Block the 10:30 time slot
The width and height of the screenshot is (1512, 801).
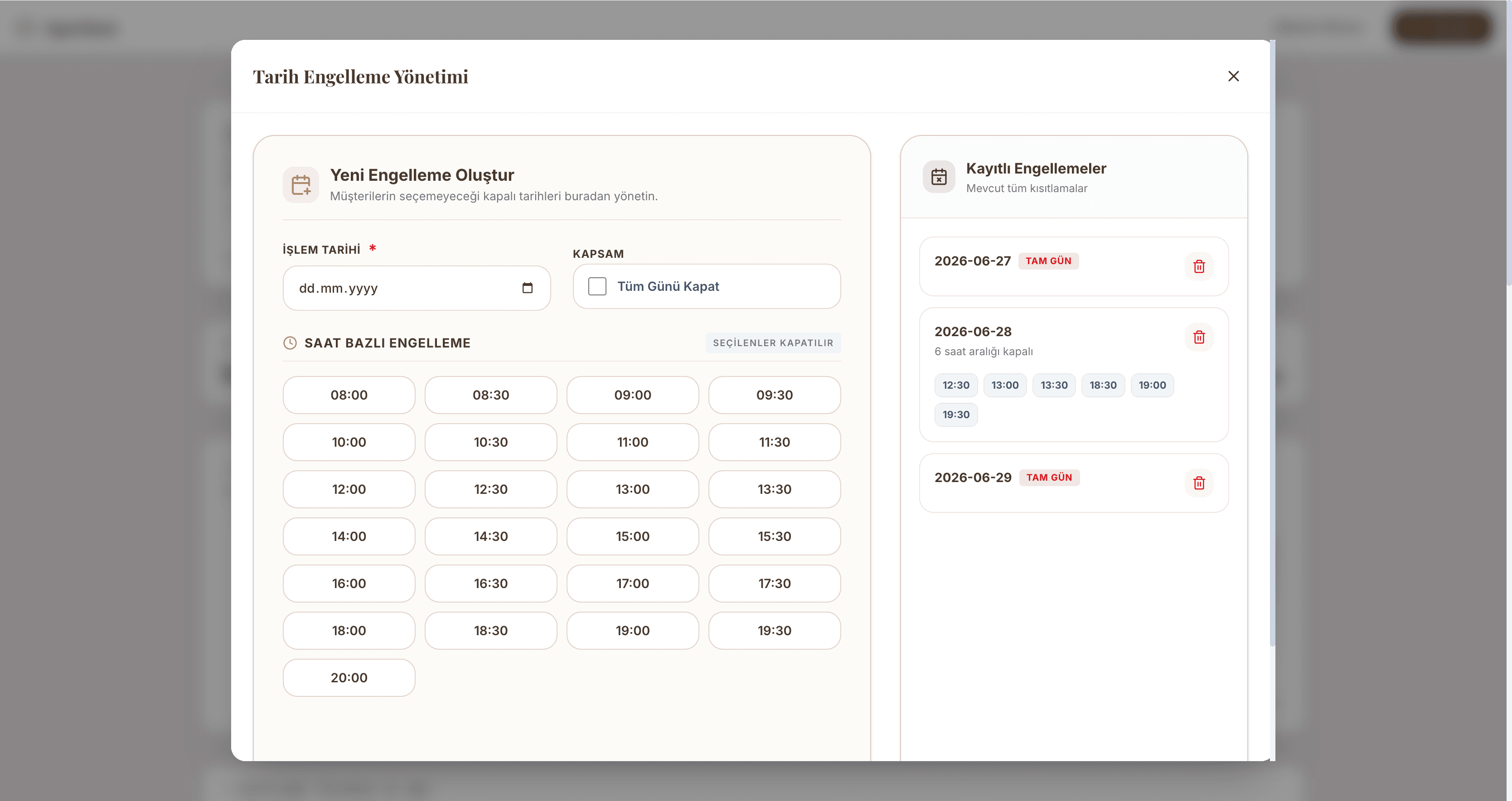click(x=491, y=442)
